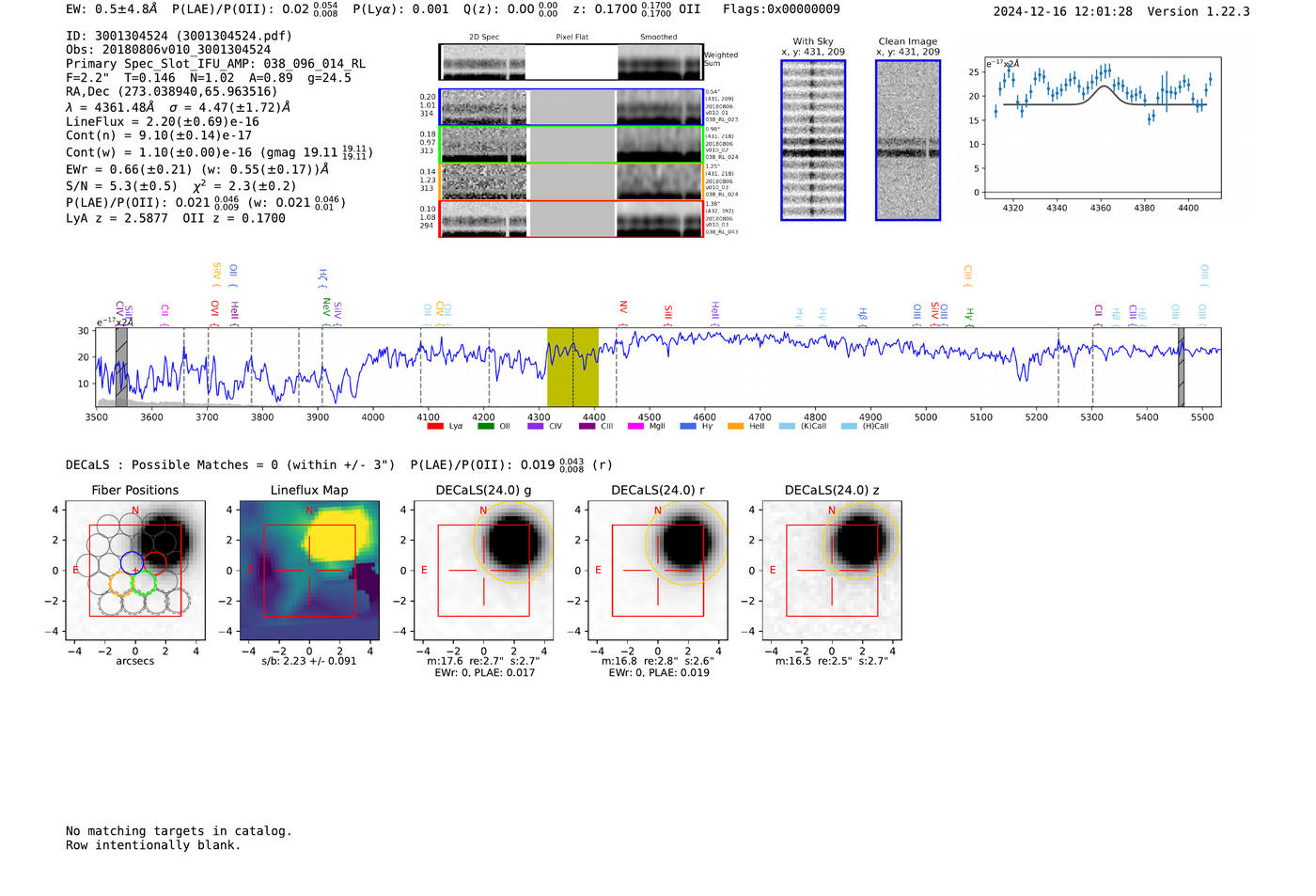Click the s/b: 2.23 +/- 0.091 caption
Screen dimensions: 1316x896
point(309,661)
